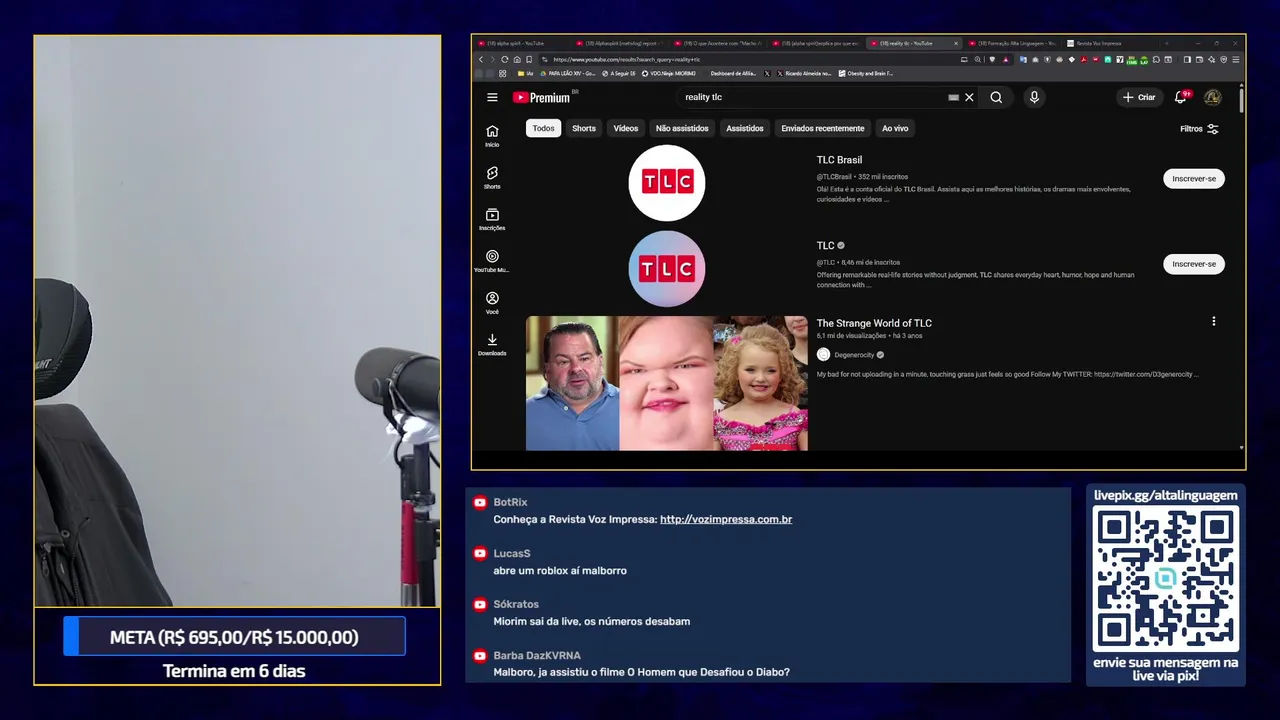Select the Ao vivo filter chip
Screen dimensions: 1280x720
coord(895,128)
